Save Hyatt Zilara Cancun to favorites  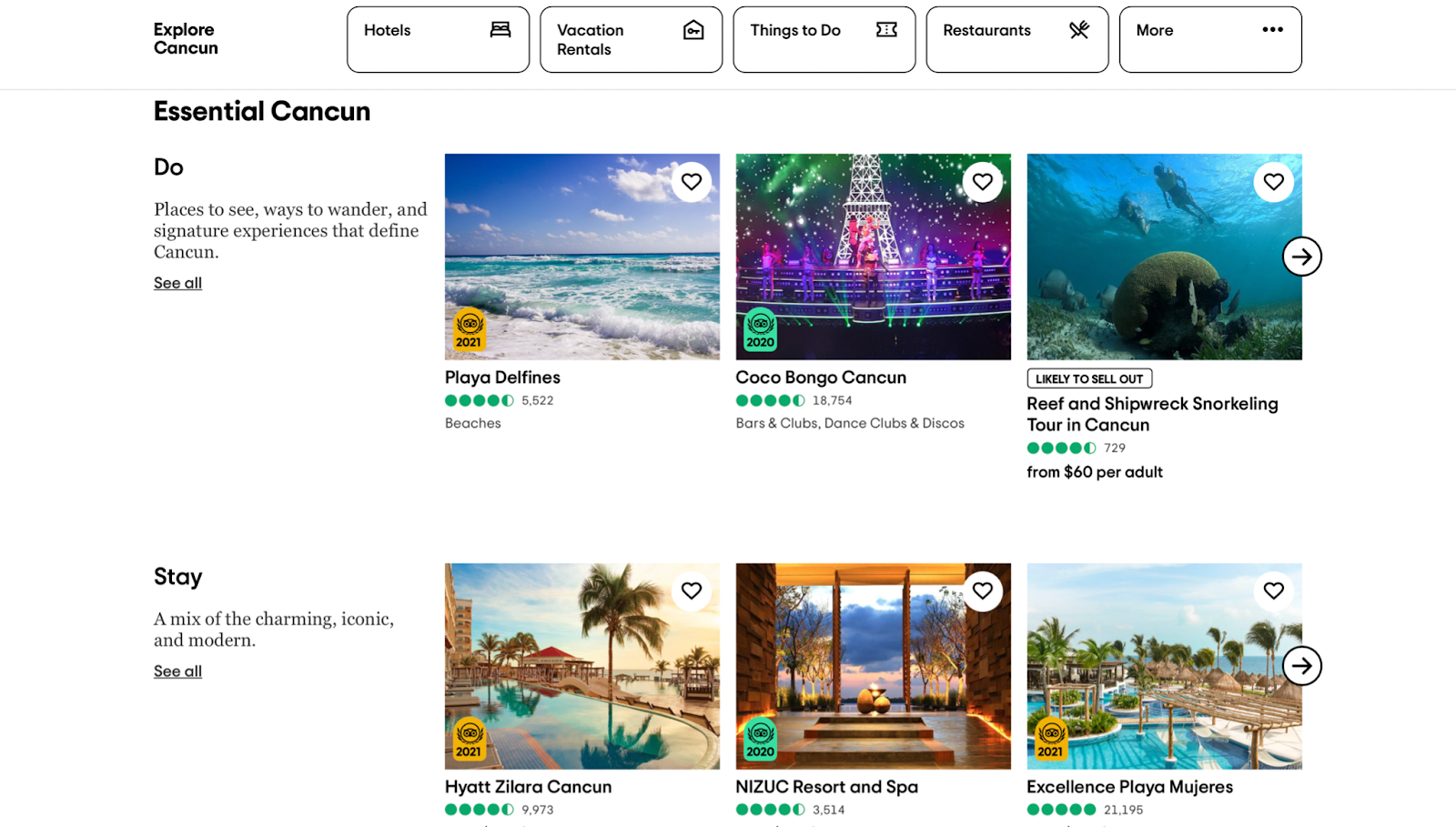tap(692, 591)
